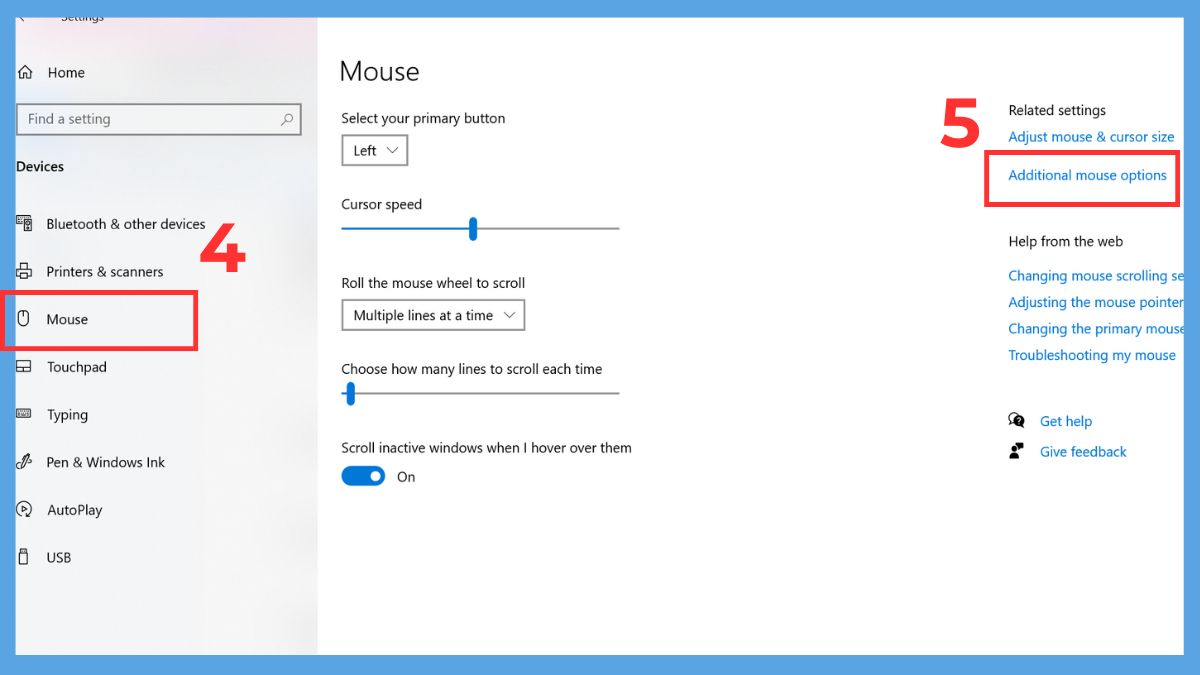Open Additional mouse options link

(1087, 175)
